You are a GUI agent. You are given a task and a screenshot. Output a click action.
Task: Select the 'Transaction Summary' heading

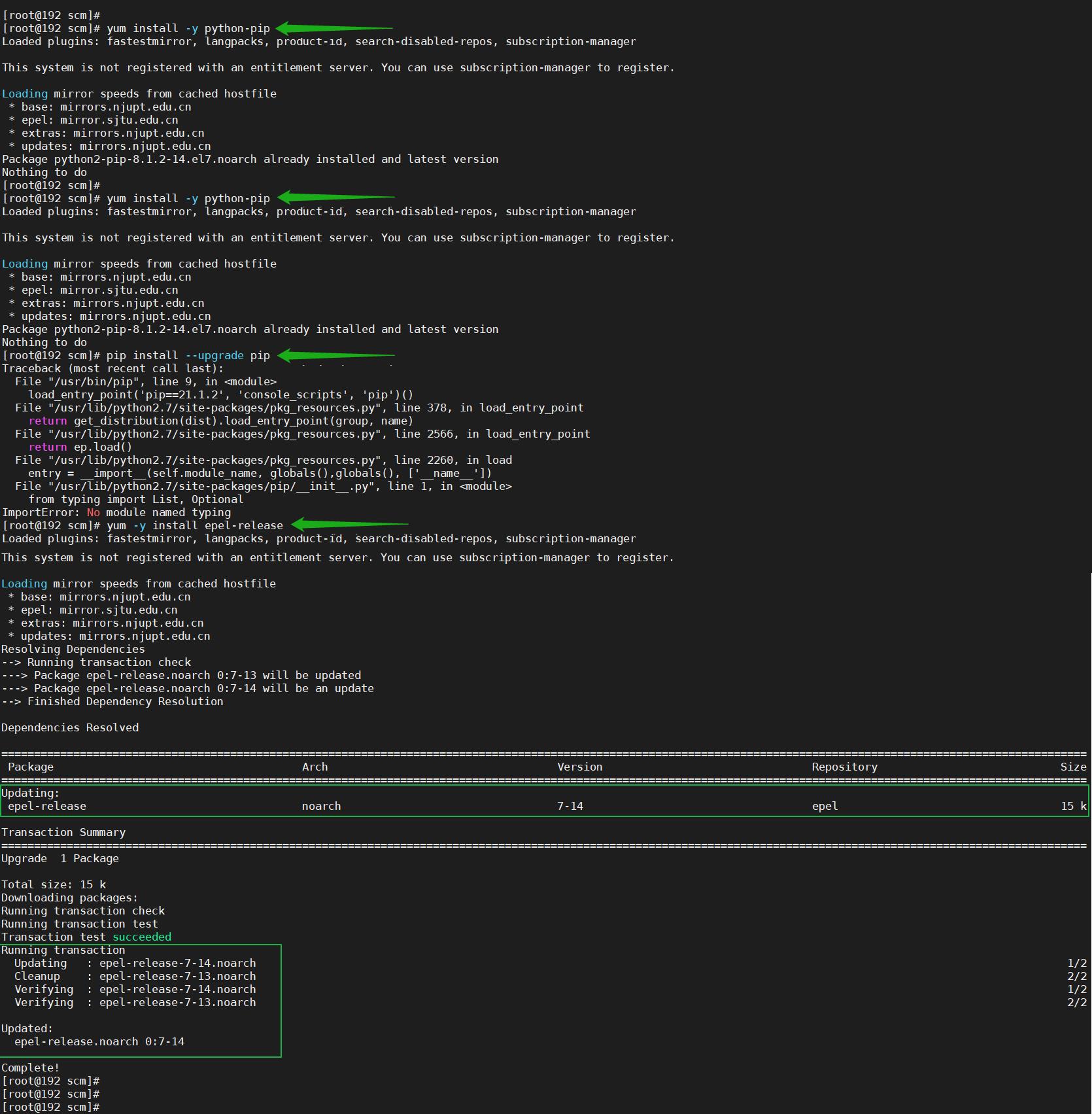pos(63,832)
